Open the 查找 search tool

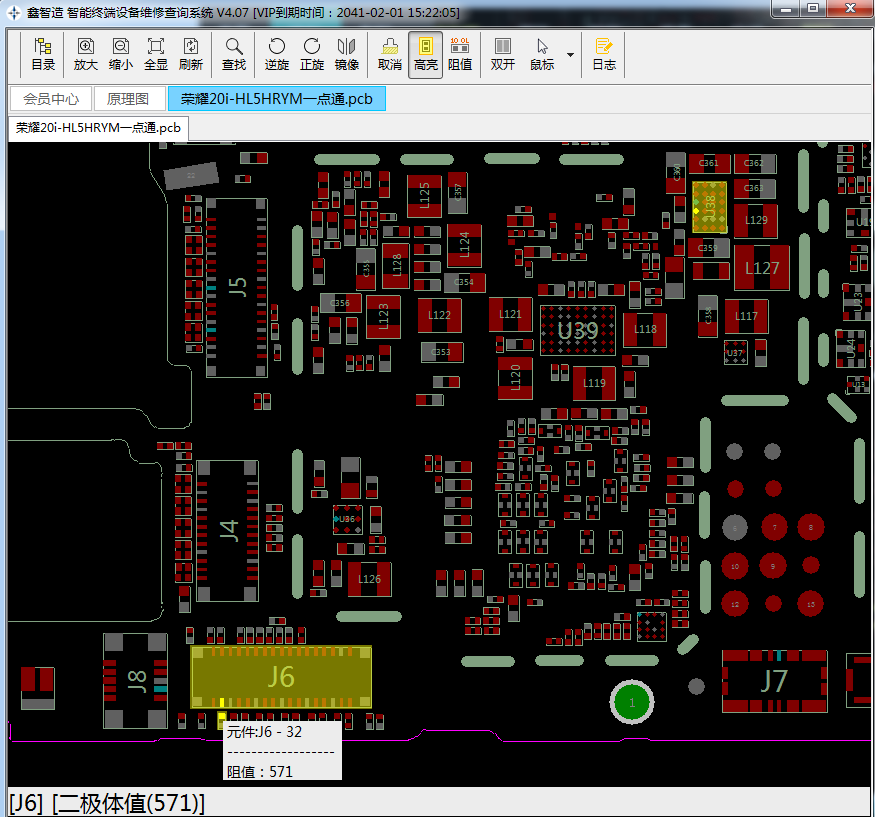pyautogui.click(x=234, y=54)
